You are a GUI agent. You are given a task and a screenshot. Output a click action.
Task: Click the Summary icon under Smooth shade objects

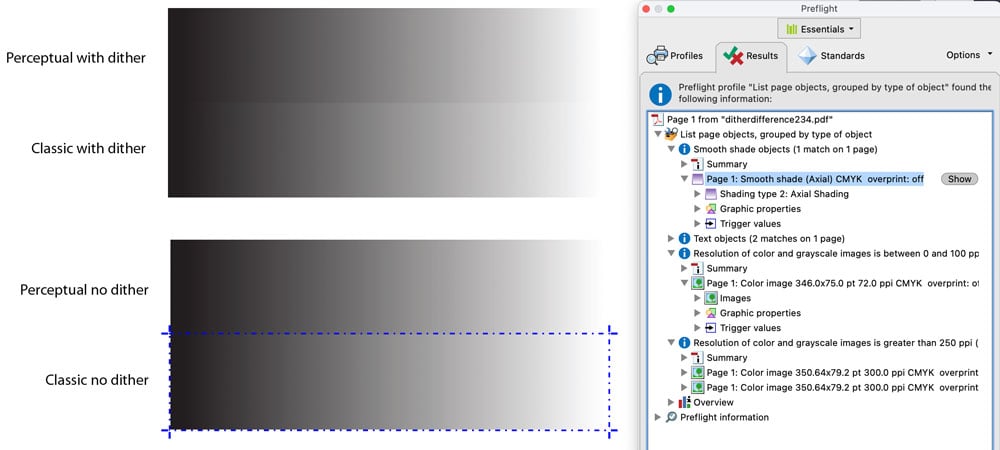tap(697, 164)
